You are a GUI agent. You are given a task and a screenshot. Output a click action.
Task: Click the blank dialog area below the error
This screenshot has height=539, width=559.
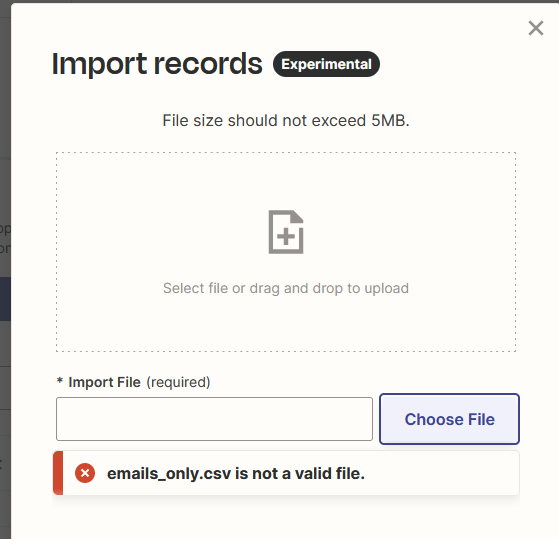(x=285, y=519)
